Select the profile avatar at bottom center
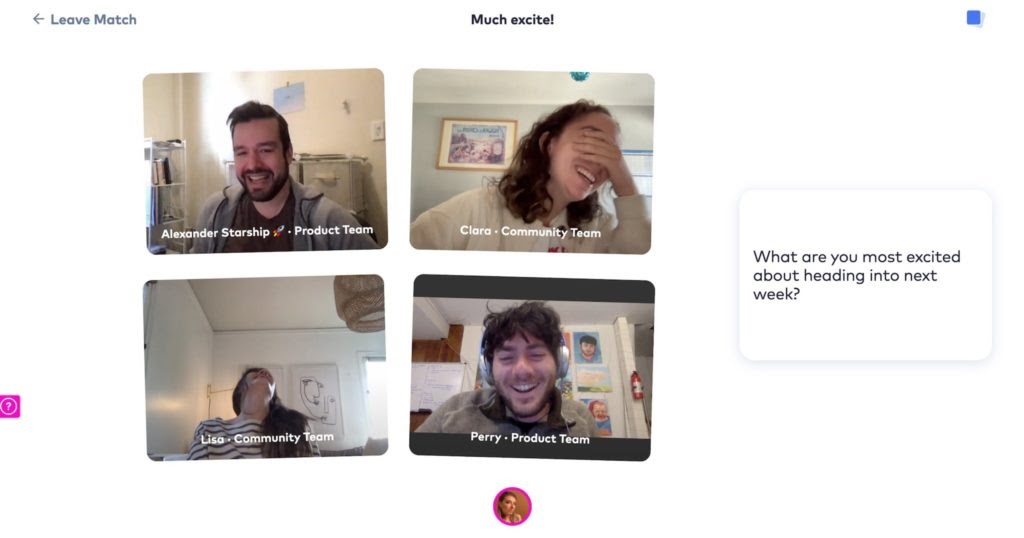The width and height of the screenshot is (1024, 538). 512,507
